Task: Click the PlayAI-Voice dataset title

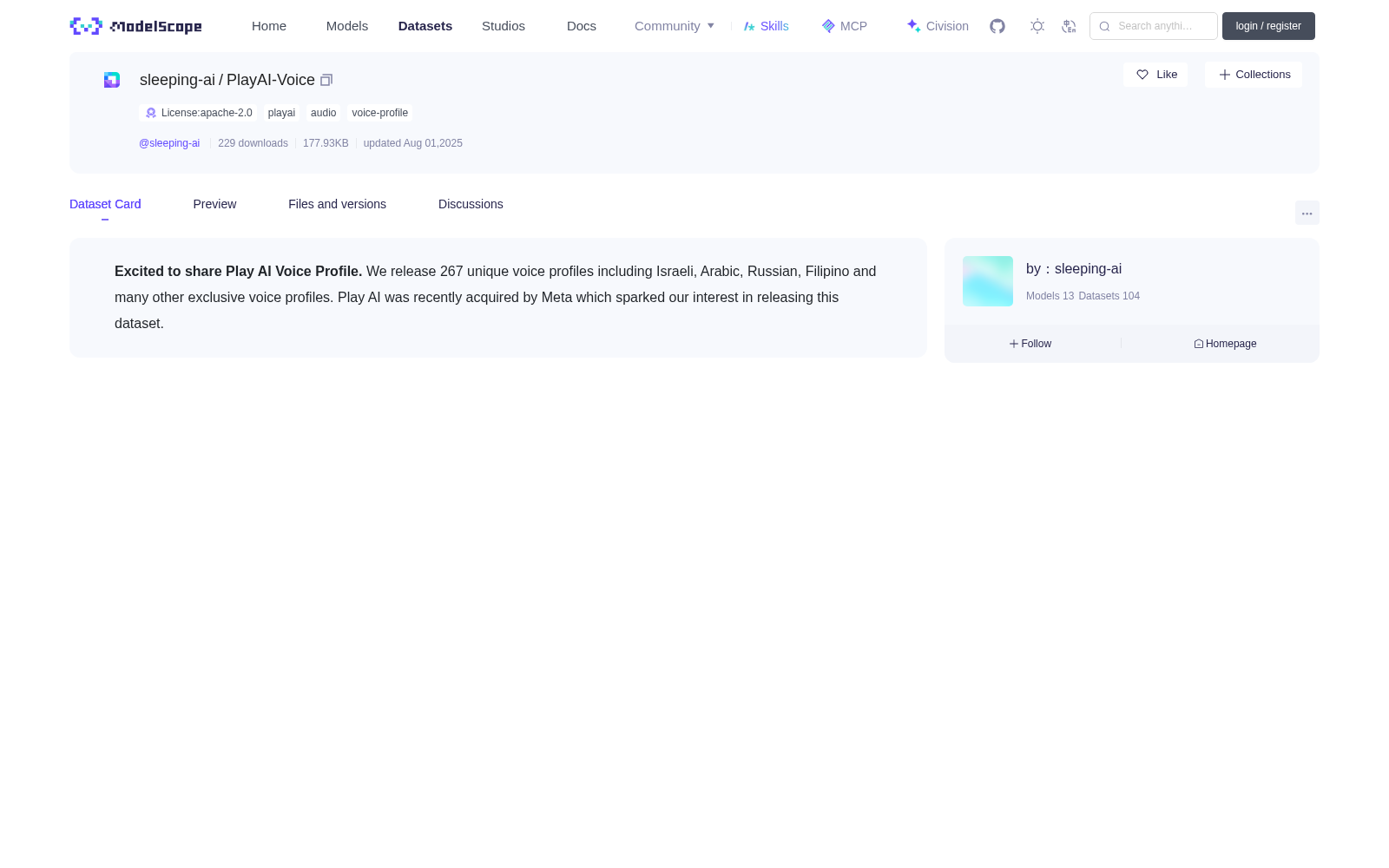Action: [x=271, y=80]
